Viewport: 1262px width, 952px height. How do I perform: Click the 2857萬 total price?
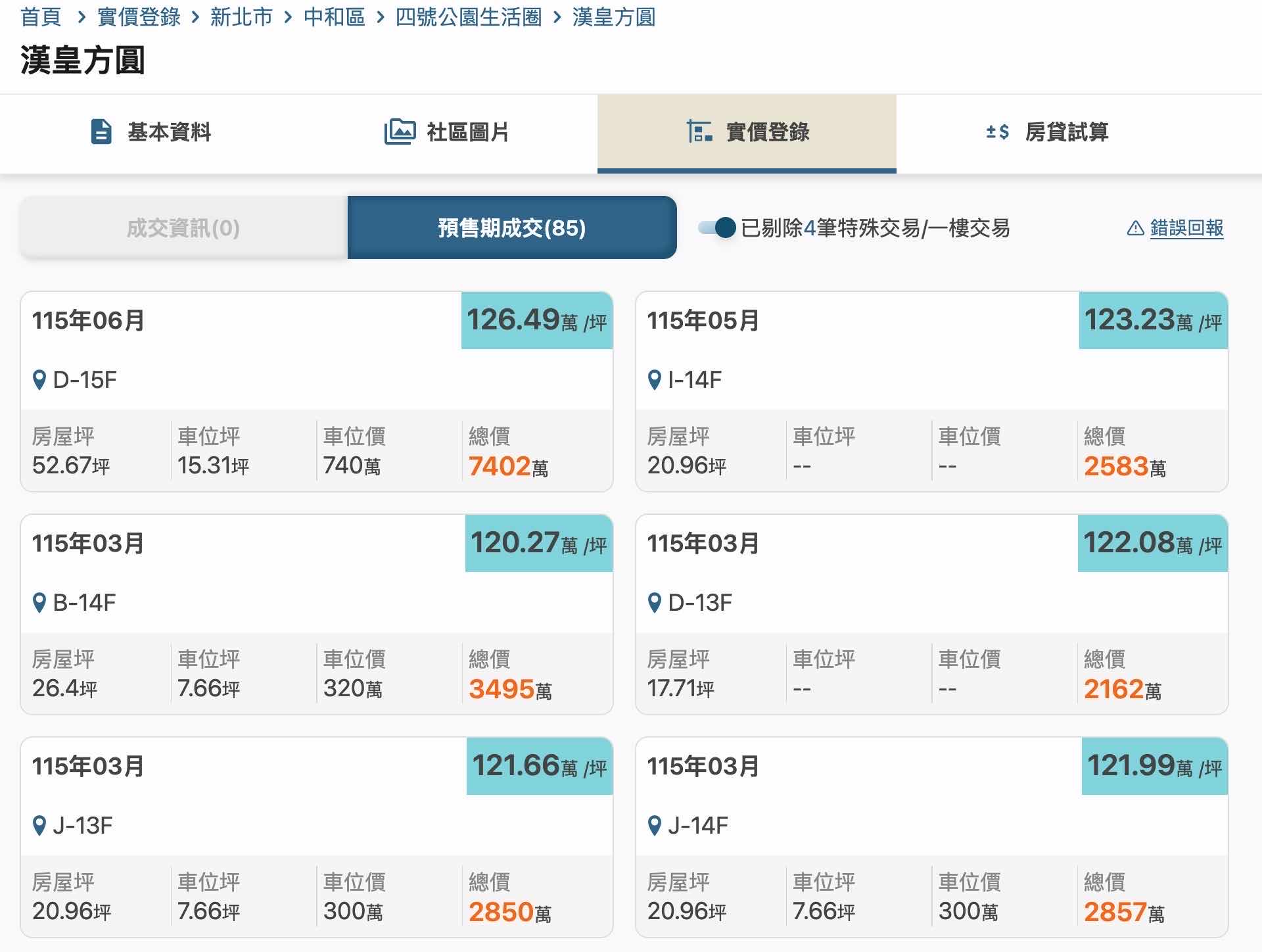(x=1124, y=913)
